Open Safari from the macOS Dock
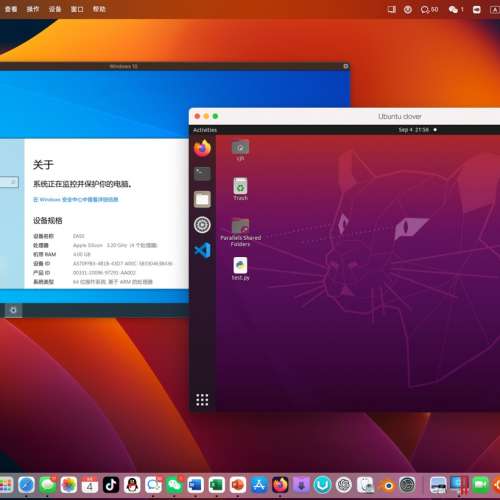Viewport: 500px width, 500px height. click(x=26, y=485)
